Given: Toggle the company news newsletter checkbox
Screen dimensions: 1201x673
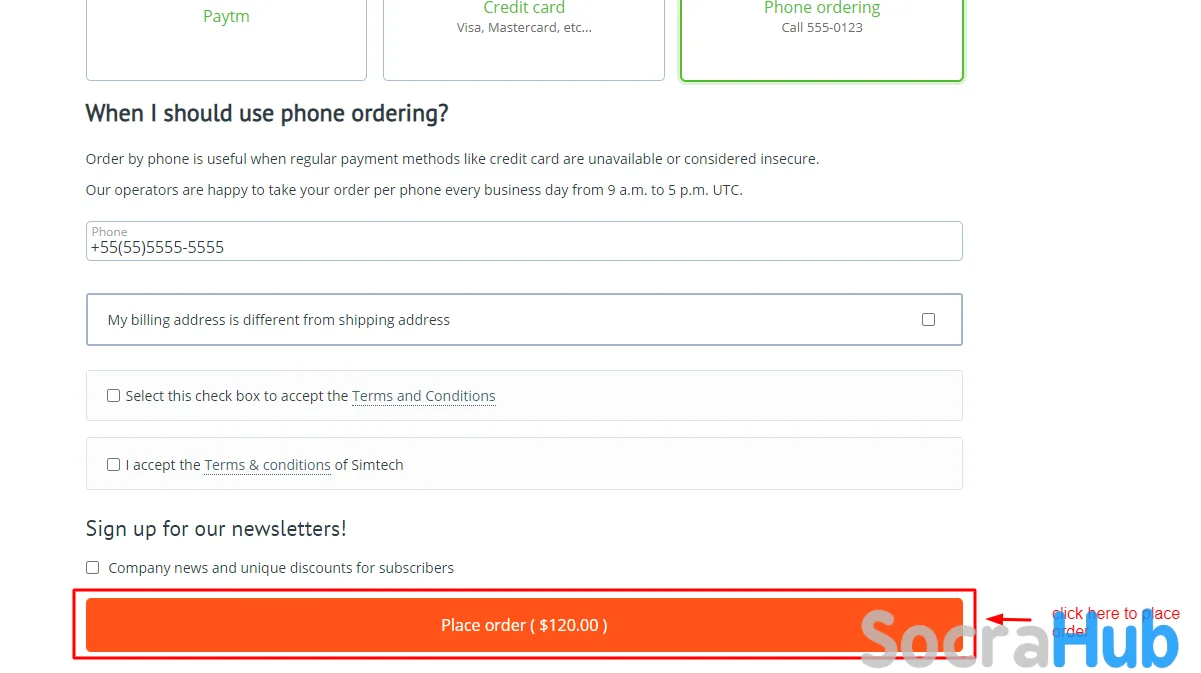Looking at the screenshot, I should point(93,568).
